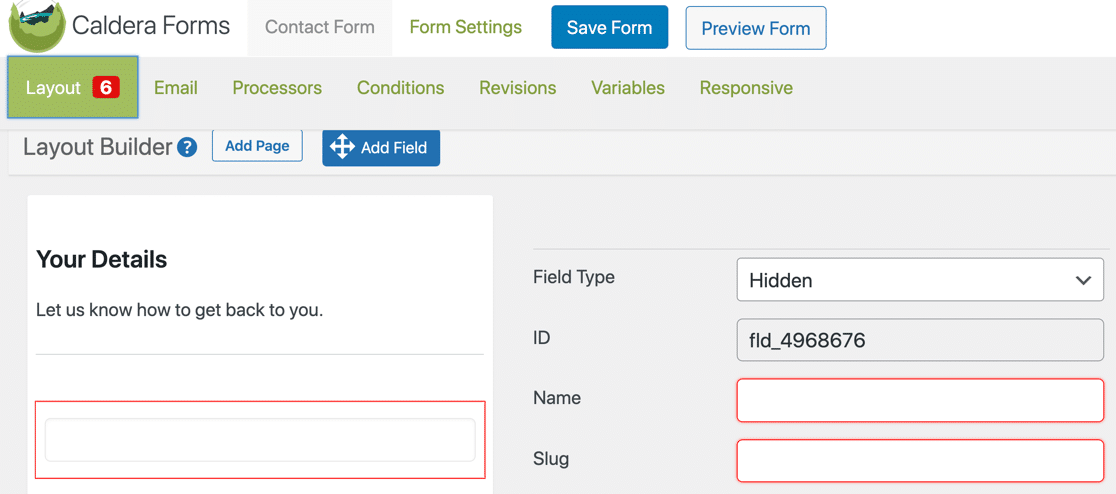
Task: Select the Layout tab
Action: (x=54, y=88)
